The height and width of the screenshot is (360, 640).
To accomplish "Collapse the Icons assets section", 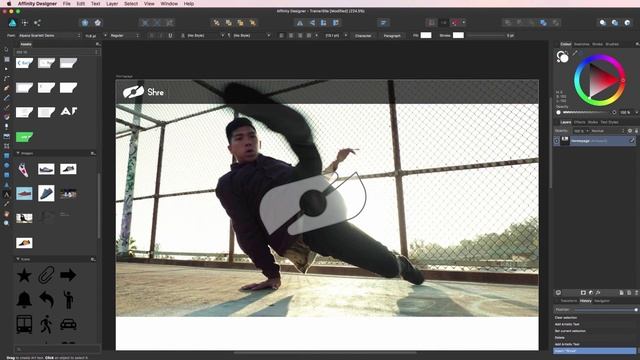I will [x=18, y=259].
